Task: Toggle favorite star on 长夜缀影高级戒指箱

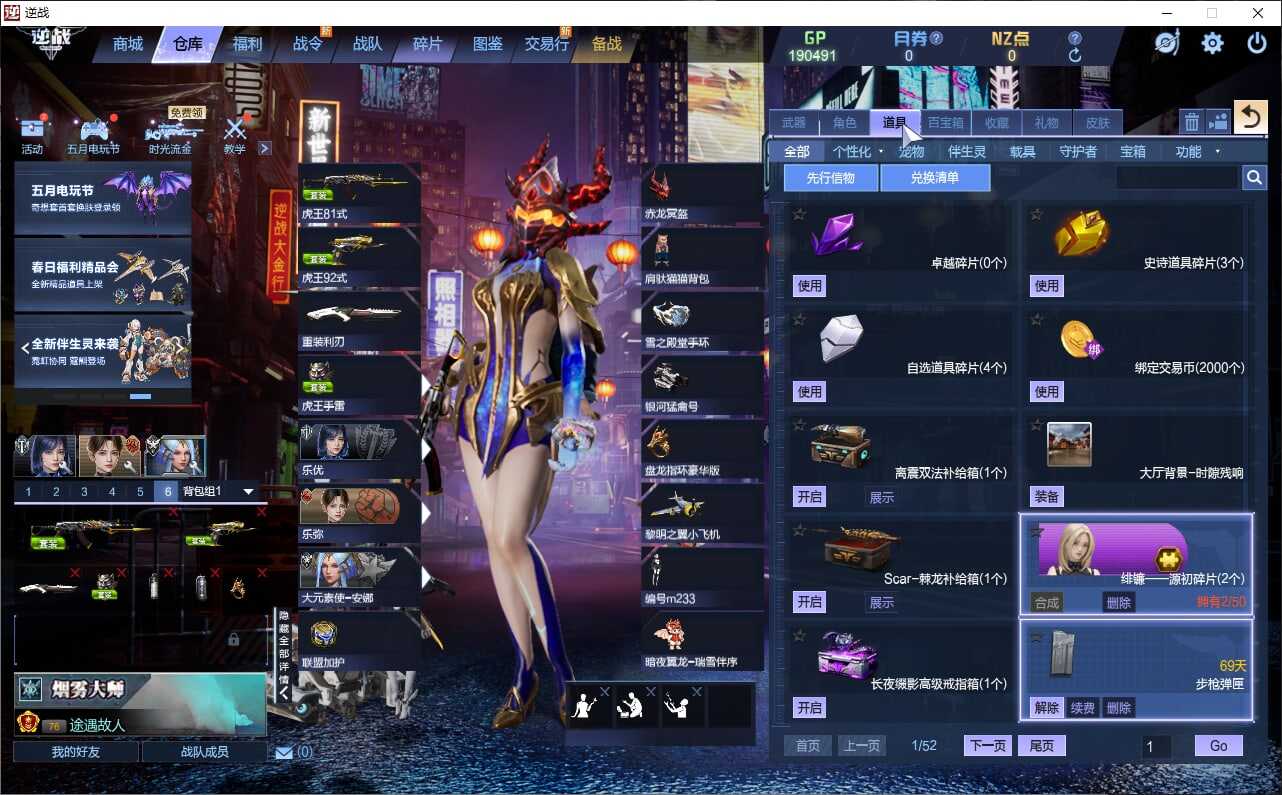Action: pyautogui.click(x=799, y=636)
